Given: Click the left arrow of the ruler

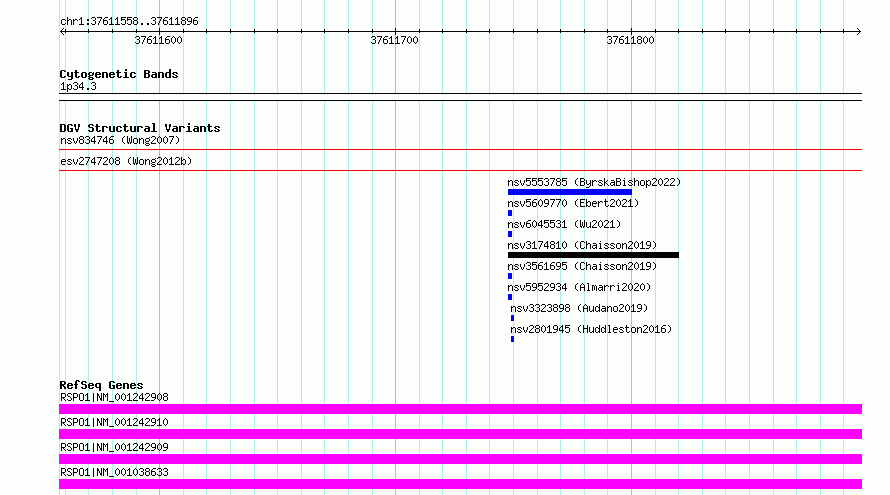Looking at the screenshot, I should tap(63, 31).
